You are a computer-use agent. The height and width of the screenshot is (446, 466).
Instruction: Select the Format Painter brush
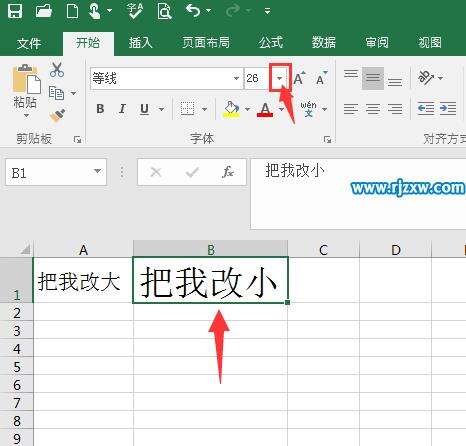pyautogui.click(x=57, y=115)
